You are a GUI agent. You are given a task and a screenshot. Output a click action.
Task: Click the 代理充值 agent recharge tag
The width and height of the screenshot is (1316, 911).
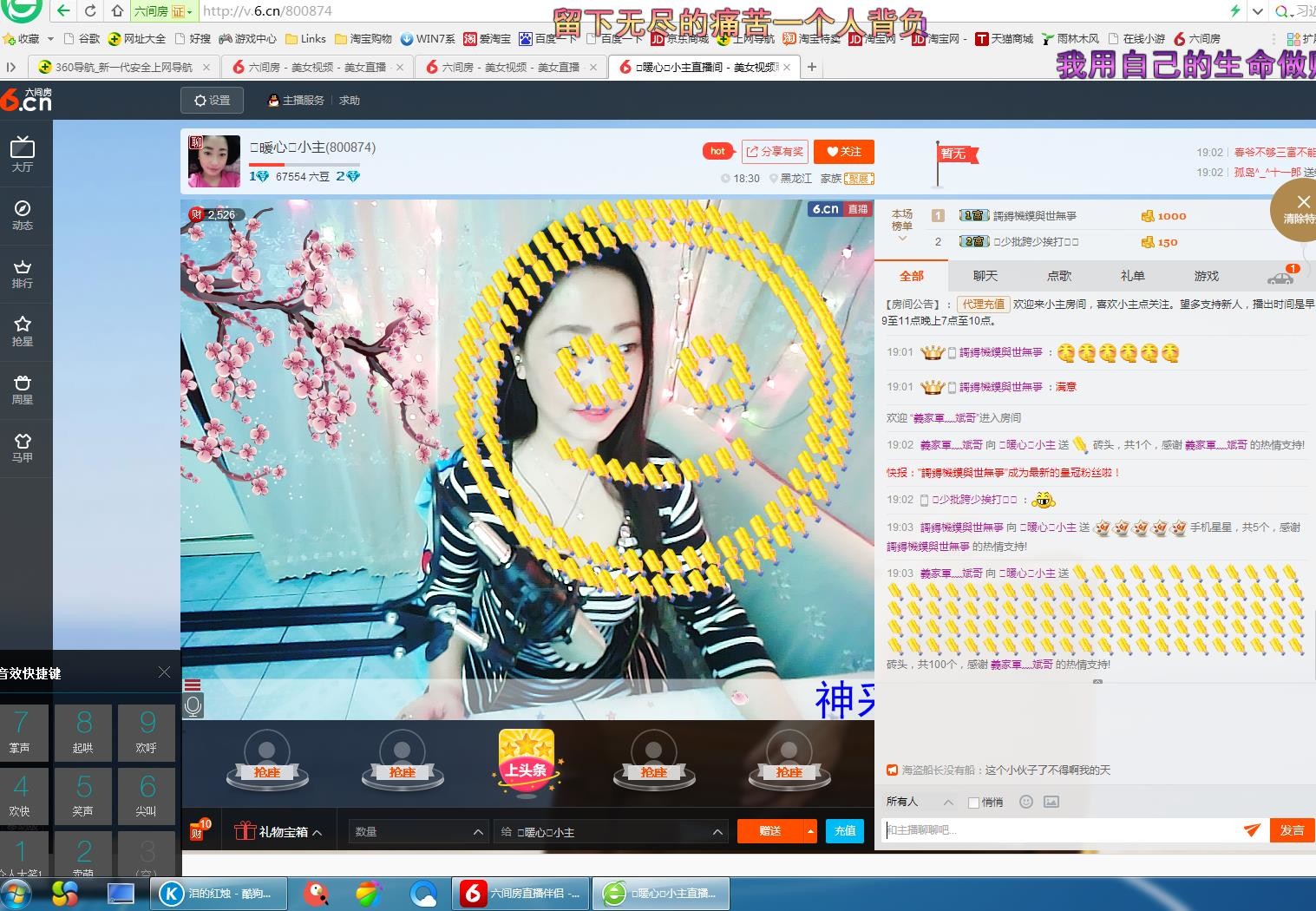(984, 304)
